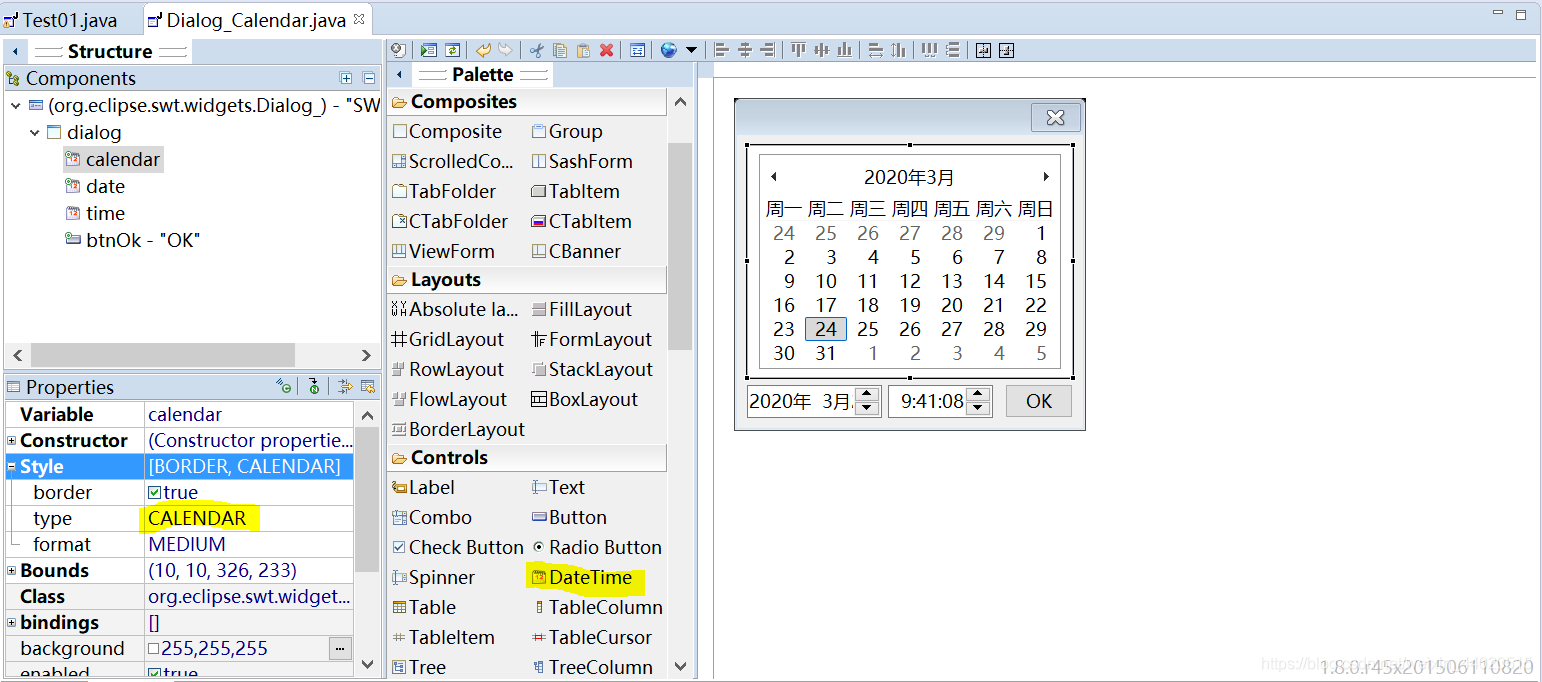Click the Replicate height icon

pyautogui.click(x=898, y=50)
